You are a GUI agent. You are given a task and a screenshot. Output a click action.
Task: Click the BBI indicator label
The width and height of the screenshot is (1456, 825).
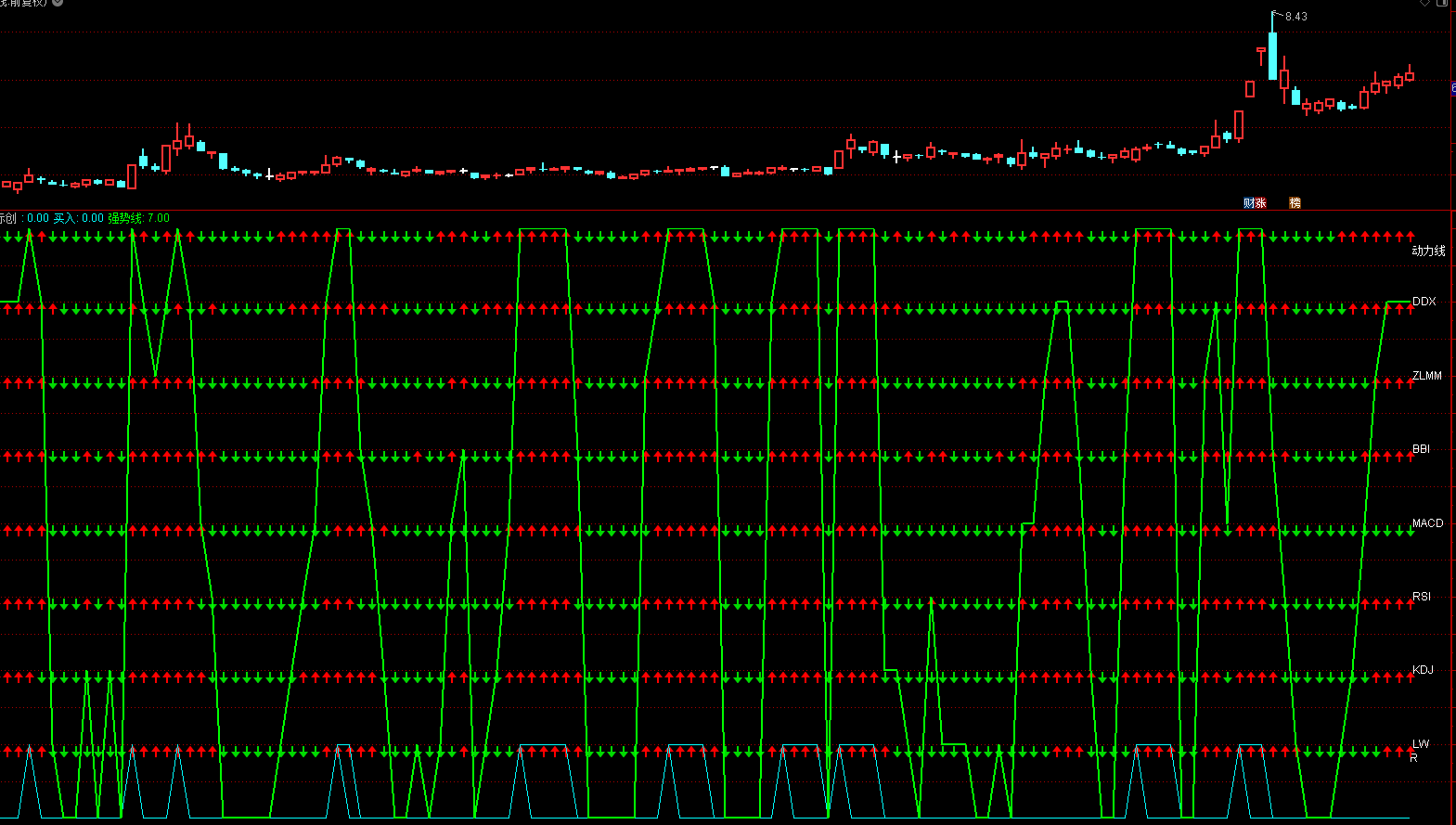coord(1421,449)
